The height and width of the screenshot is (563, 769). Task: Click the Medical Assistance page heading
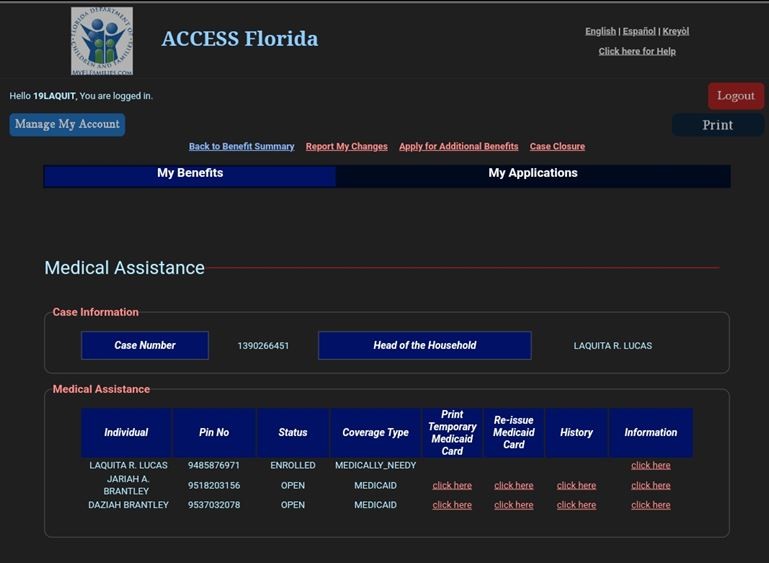tap(125, 268)
